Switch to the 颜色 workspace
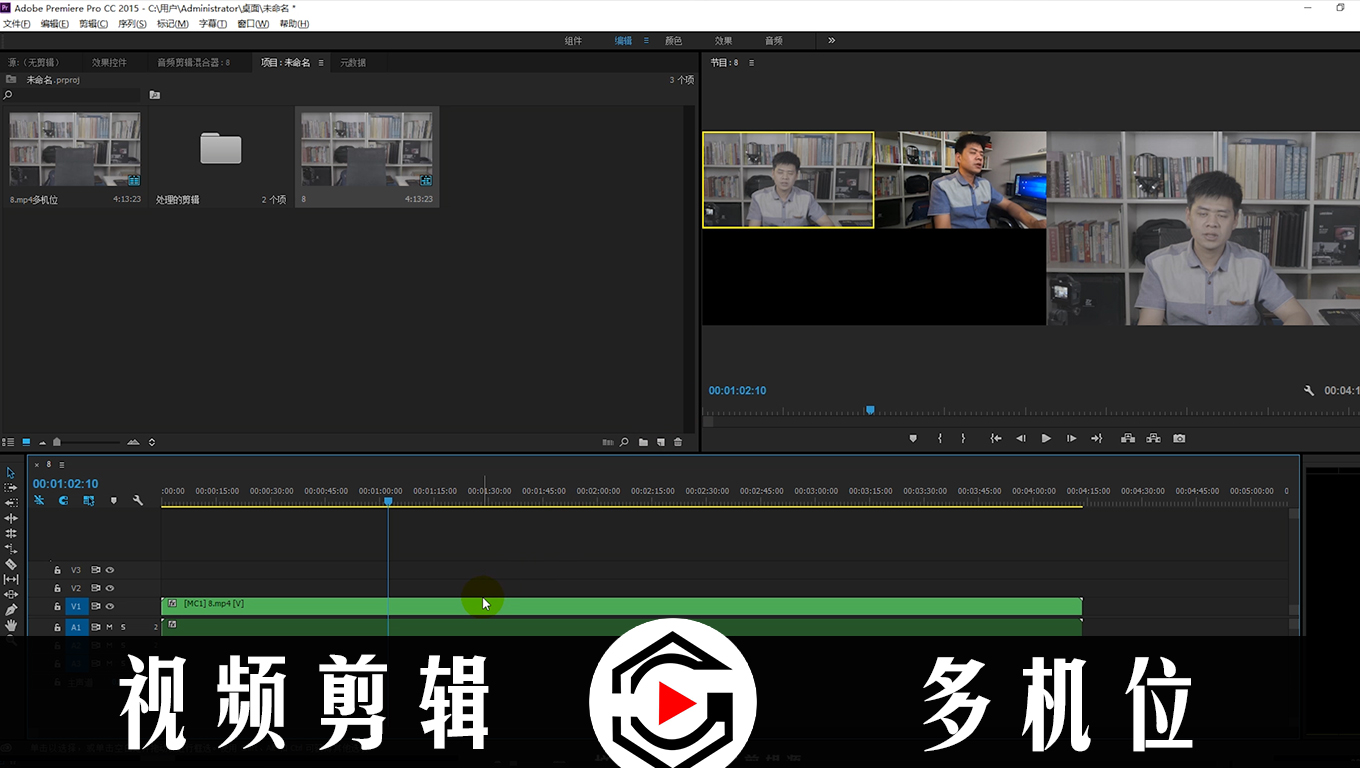Screen dimensions: 1360x768 coord(673,41)
